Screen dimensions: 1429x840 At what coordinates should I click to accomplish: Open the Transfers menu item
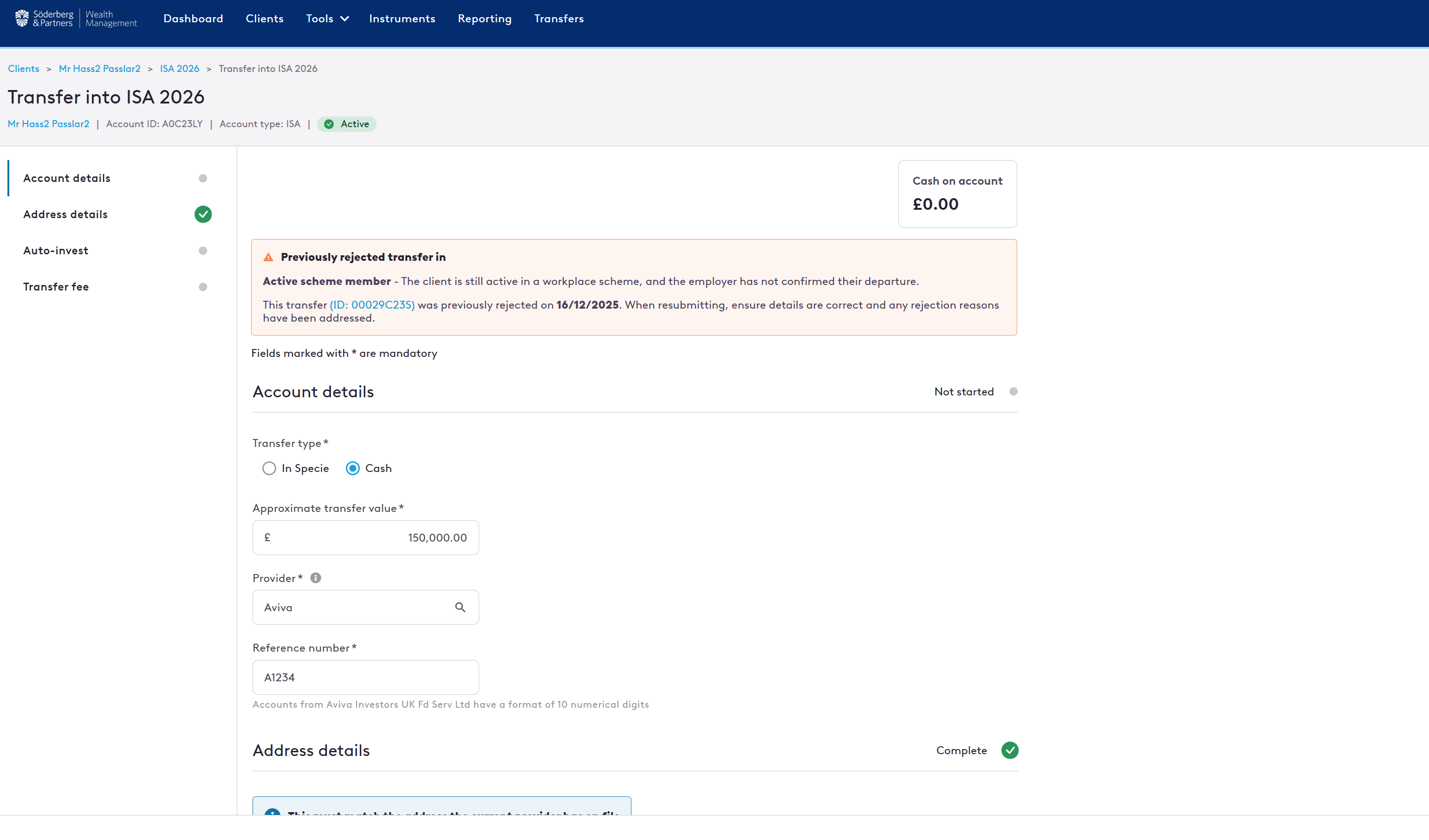click(x=559, y=19)
